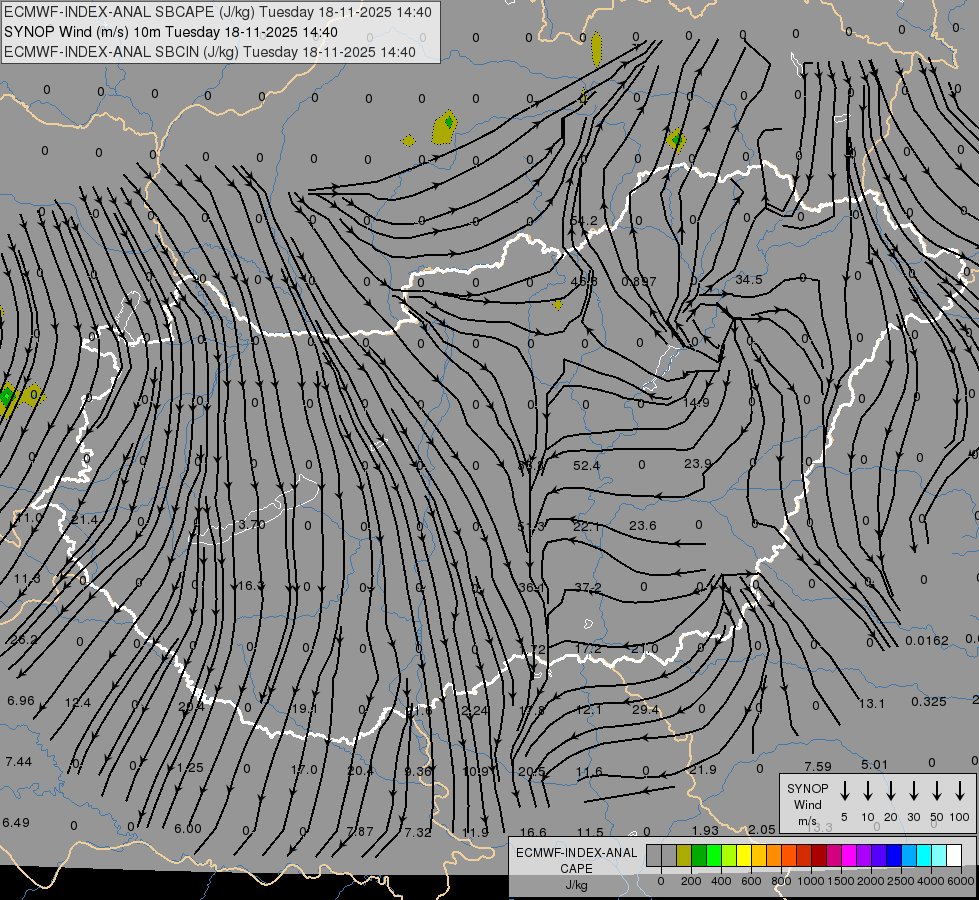Click the 5 m/s wind arrow in legend
Image resolution: width=979 pixels, height=900 pixels.
click(x=845, y=791)
